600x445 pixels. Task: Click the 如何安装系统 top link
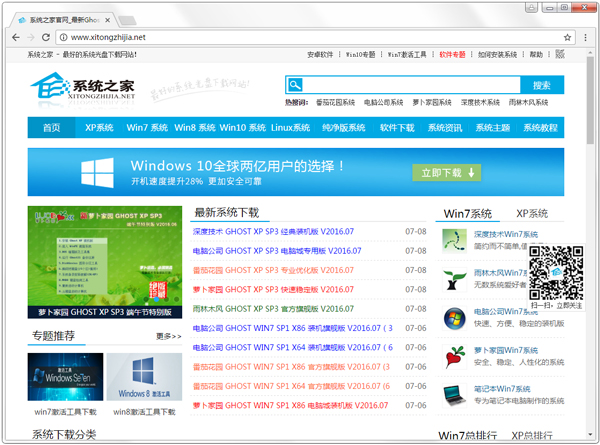[x=497, y=54]
